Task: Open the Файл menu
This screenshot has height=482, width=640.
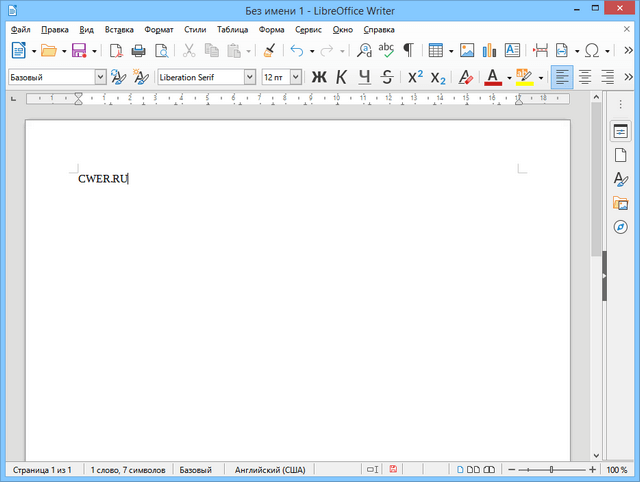Action: (x=20, y=30)
